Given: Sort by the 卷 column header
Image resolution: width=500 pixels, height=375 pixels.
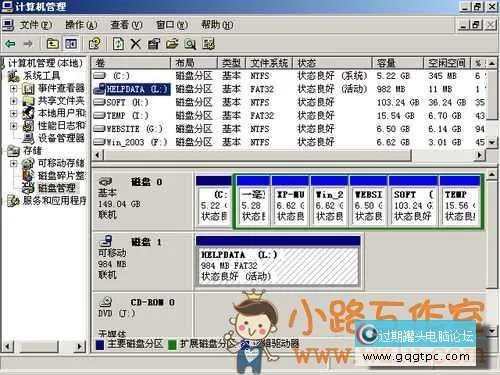Looking at the screenshot, I should 131,63.
